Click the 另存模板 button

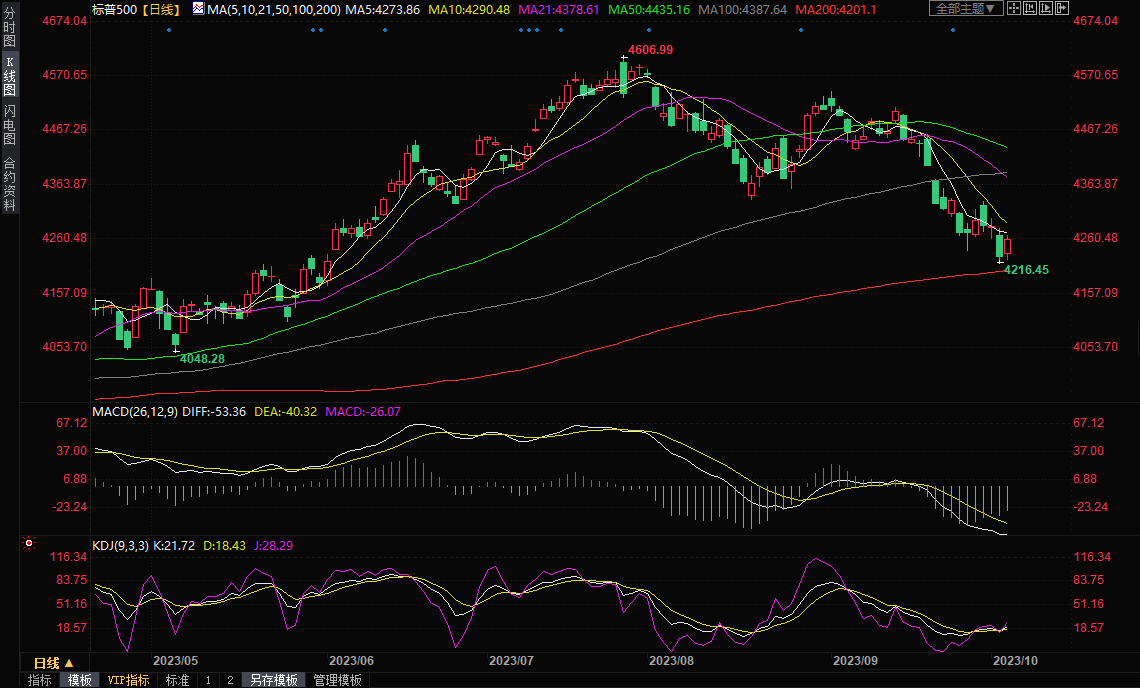[274, 680]
